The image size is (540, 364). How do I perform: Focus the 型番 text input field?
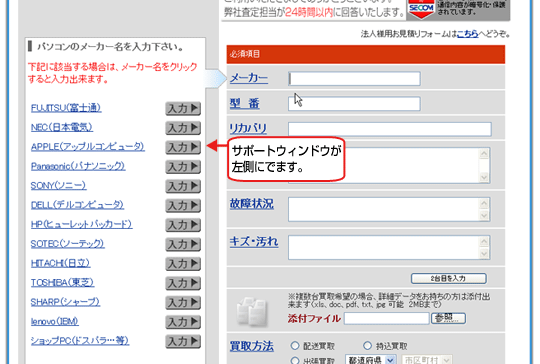[x=354, y=104]
